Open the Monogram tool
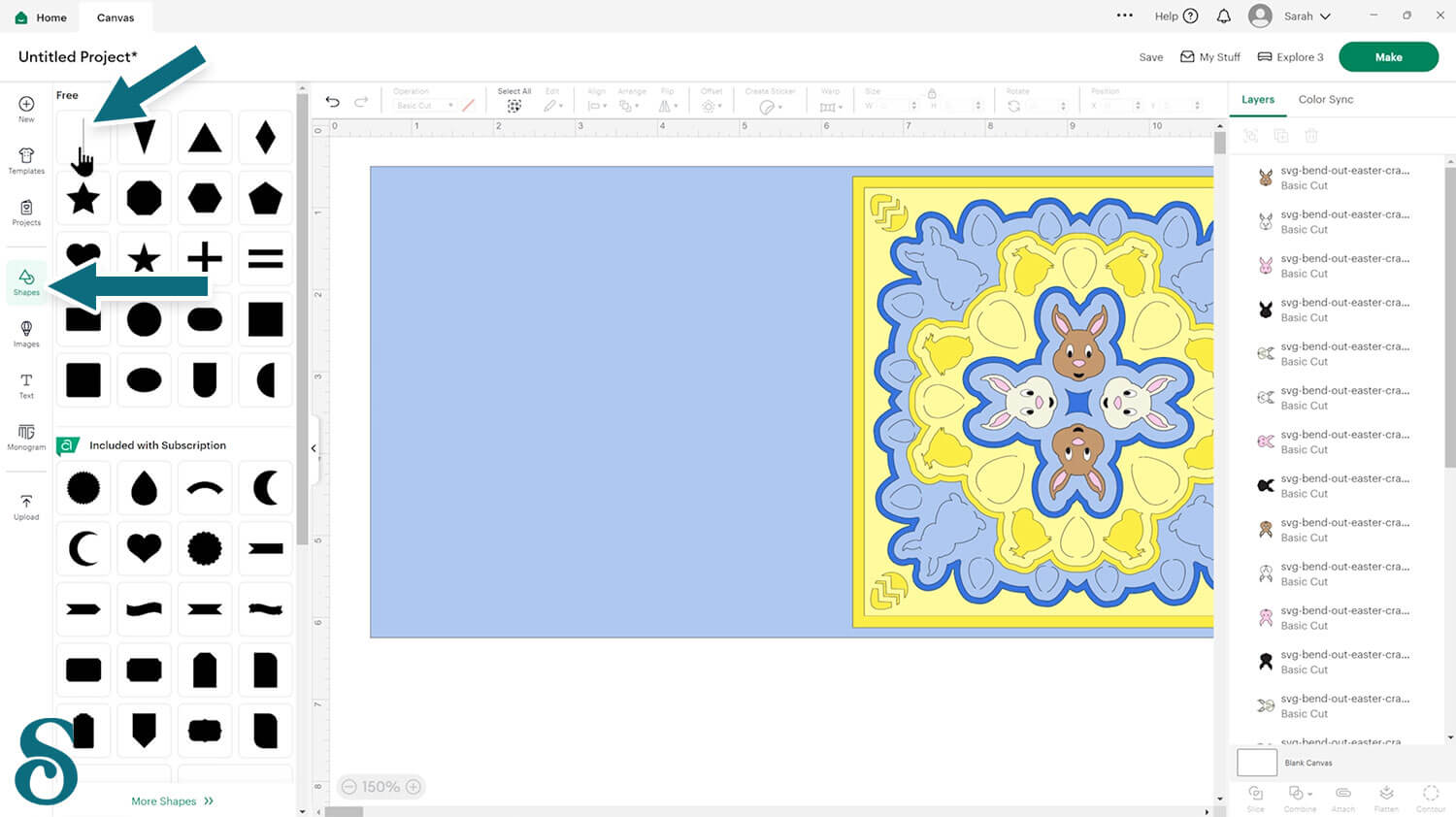 [x=26, y=437]
